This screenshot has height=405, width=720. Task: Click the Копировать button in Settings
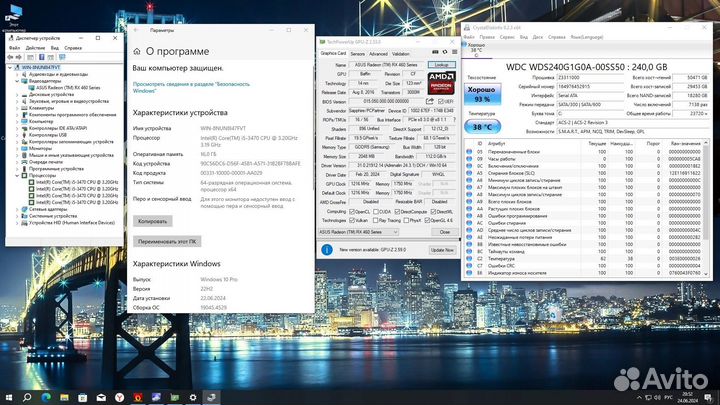click(152, 221)
